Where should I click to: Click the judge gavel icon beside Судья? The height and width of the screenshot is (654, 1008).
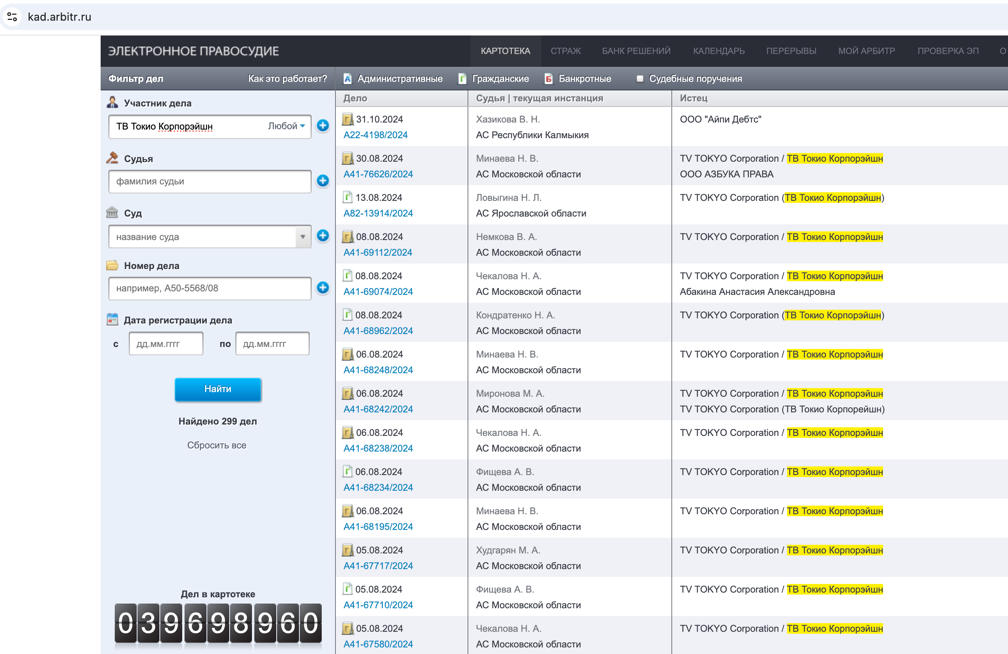pyautogui.click(x=112, y=158)
